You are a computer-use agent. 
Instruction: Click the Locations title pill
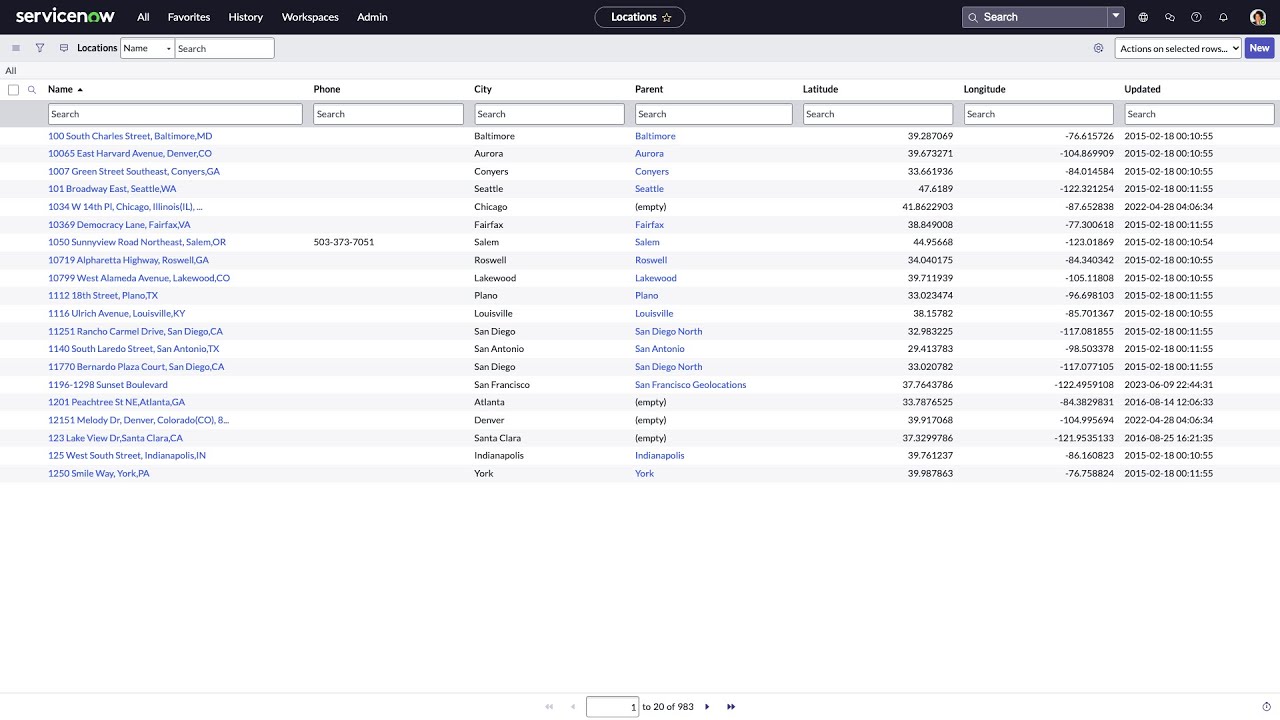(x=640, y=17)
